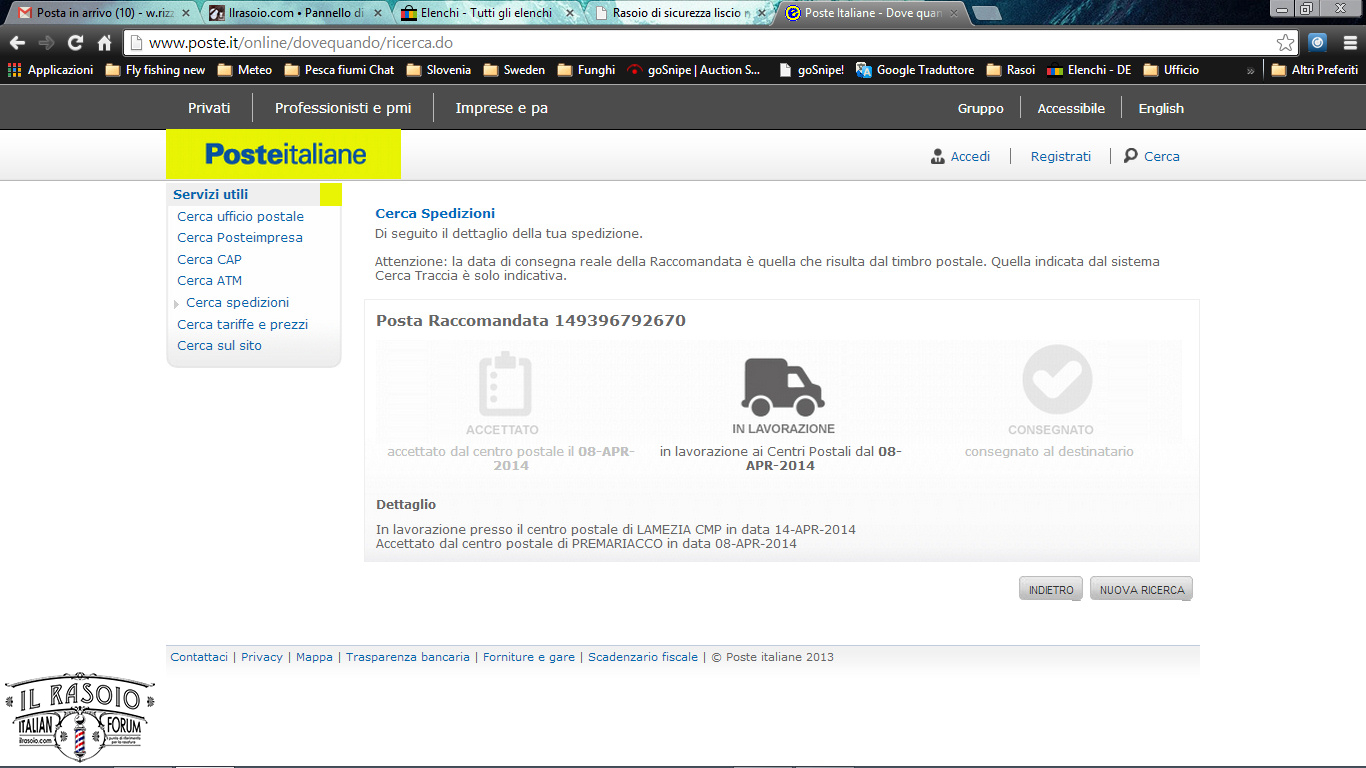
Task: Close the Elenchi tab
Action: coord(569,14)
